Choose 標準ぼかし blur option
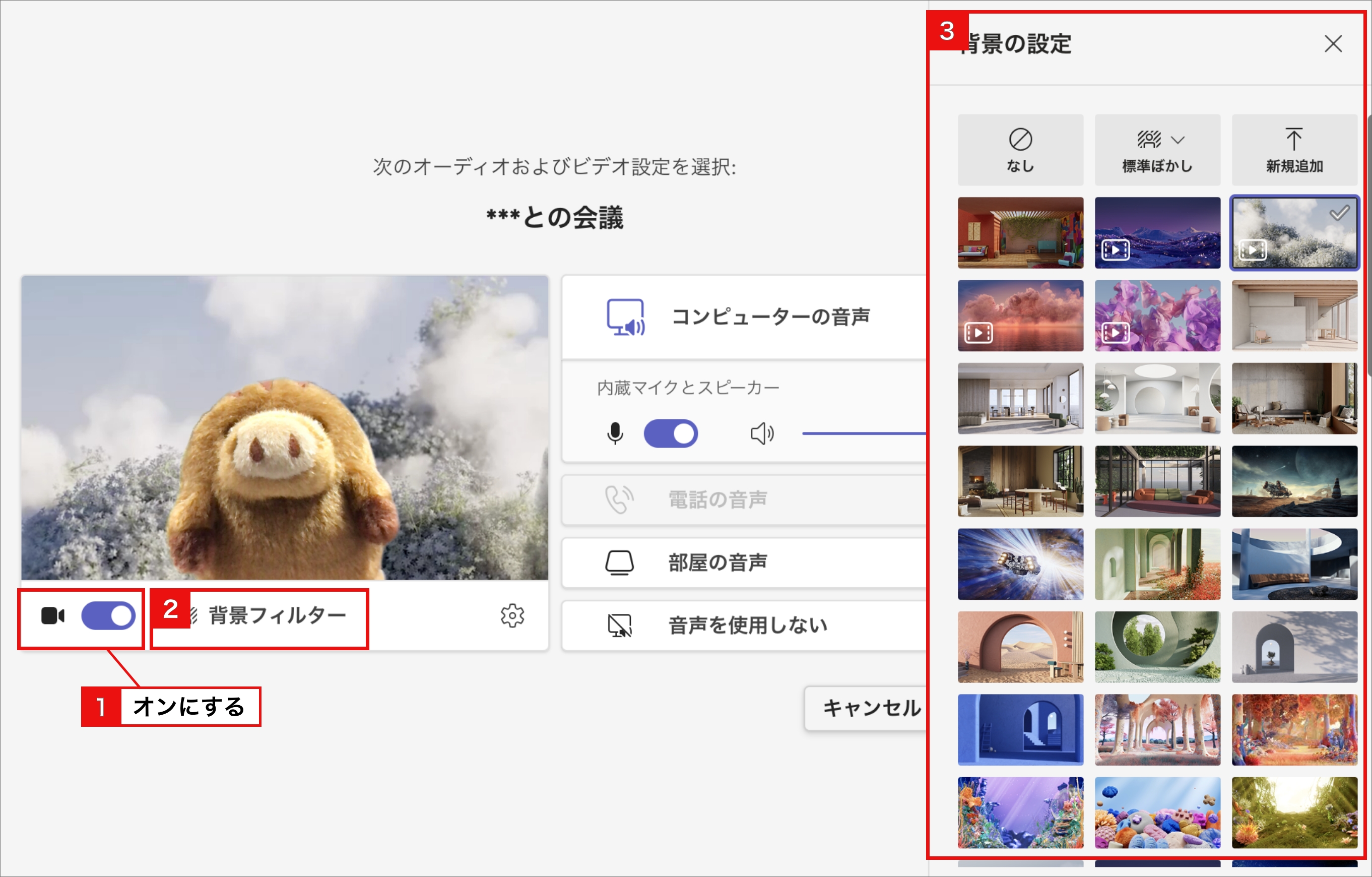1372x877 pixels. tap(1157, 150)
